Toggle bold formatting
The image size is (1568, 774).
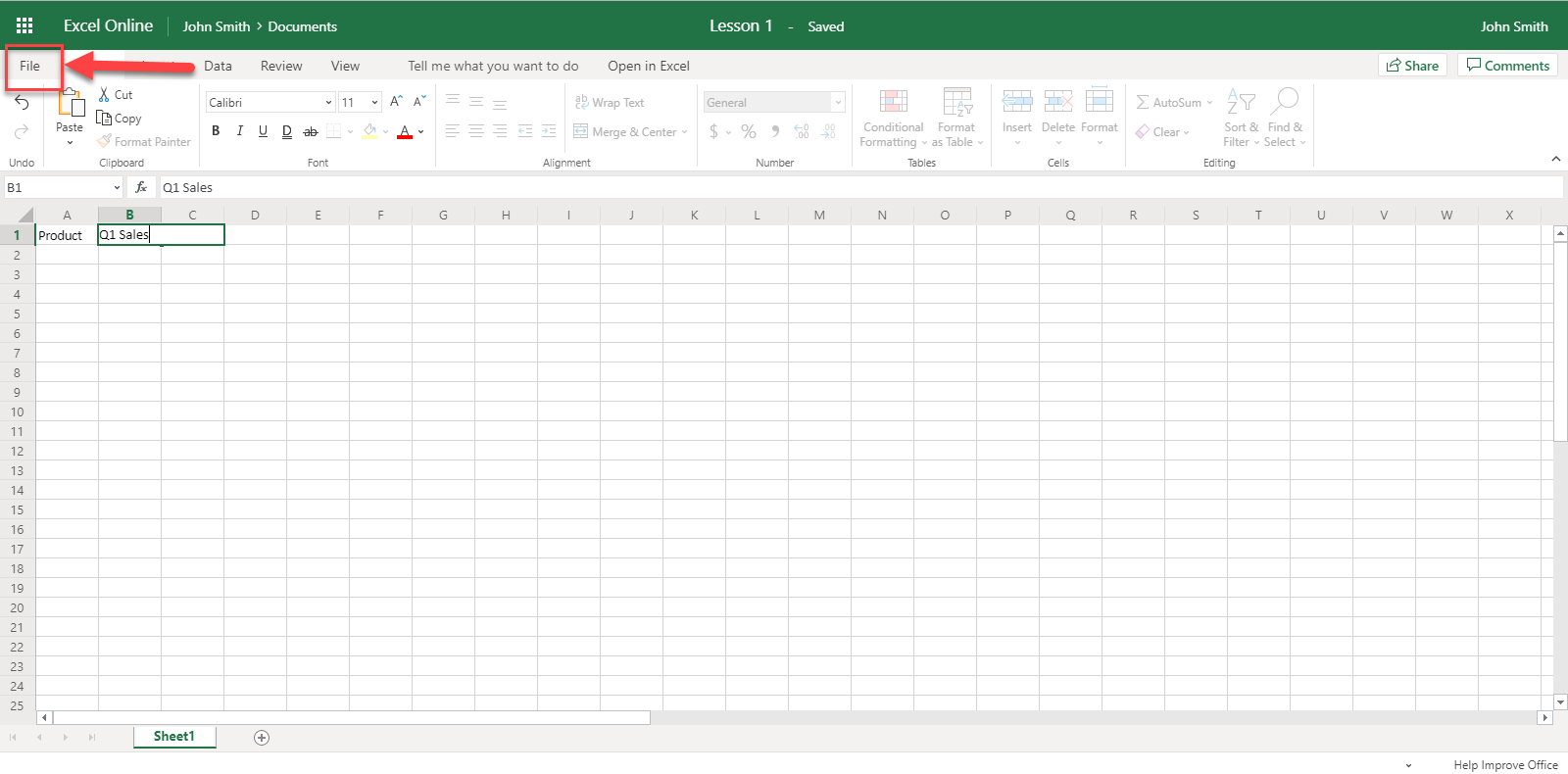tap(216, 131)
